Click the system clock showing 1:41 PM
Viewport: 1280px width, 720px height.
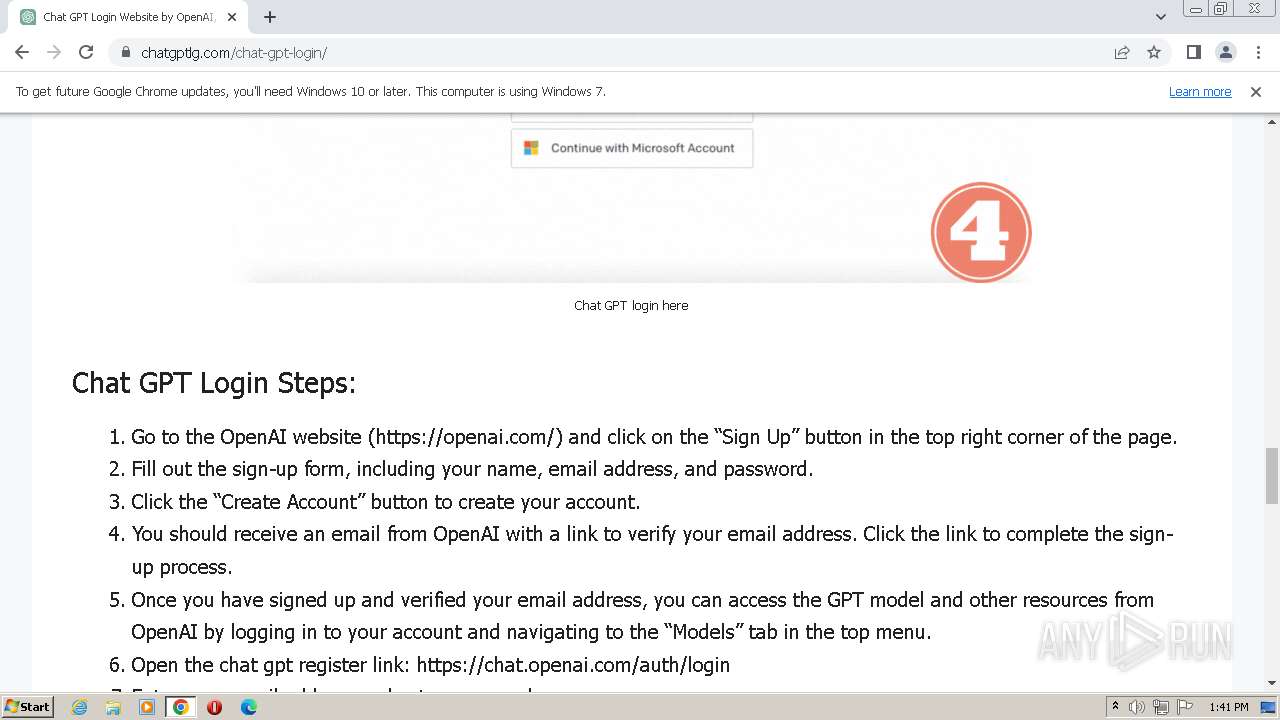(x=1229, y=707)
